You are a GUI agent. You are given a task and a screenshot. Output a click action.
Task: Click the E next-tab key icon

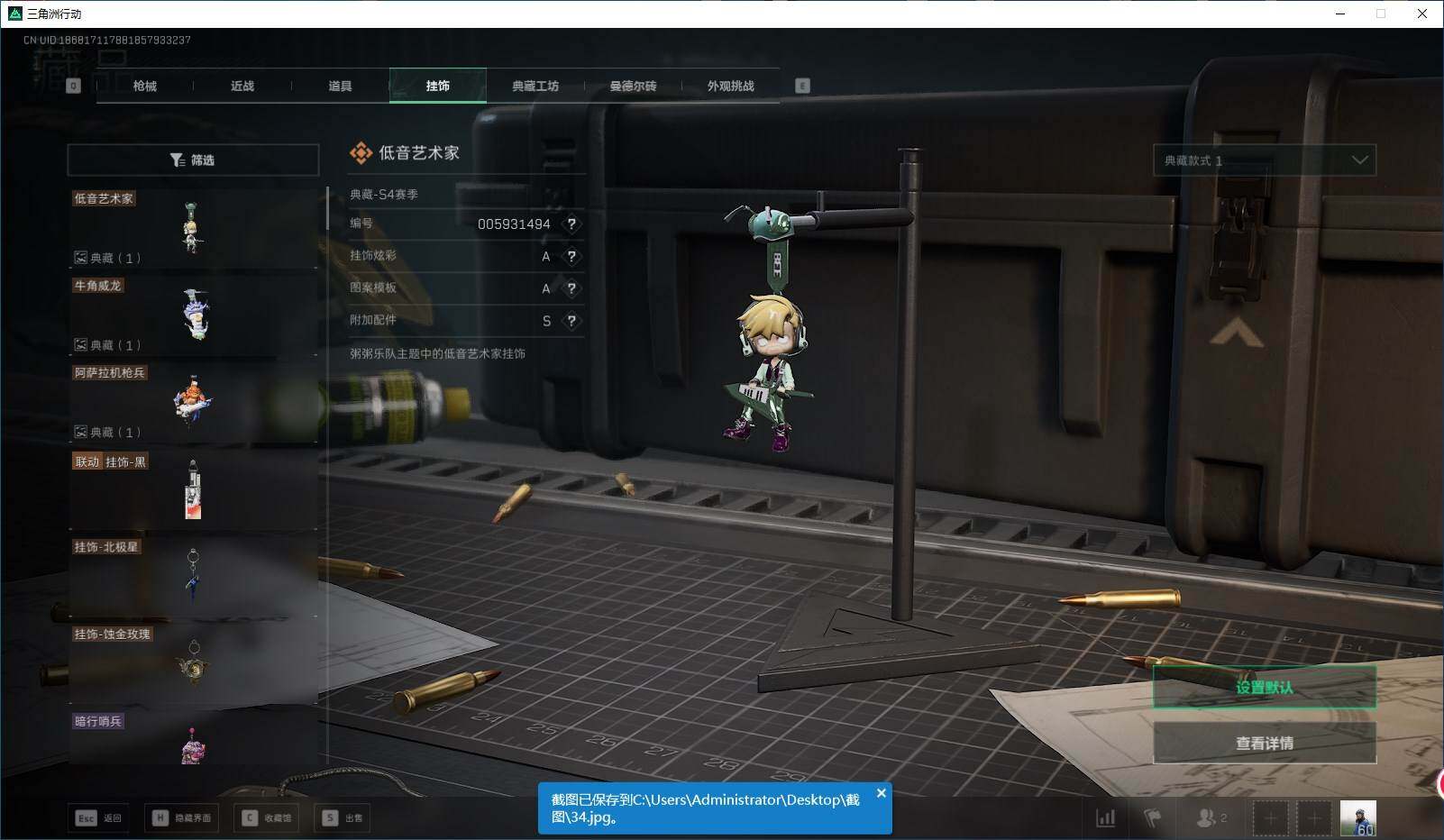(x=802, y=86)
